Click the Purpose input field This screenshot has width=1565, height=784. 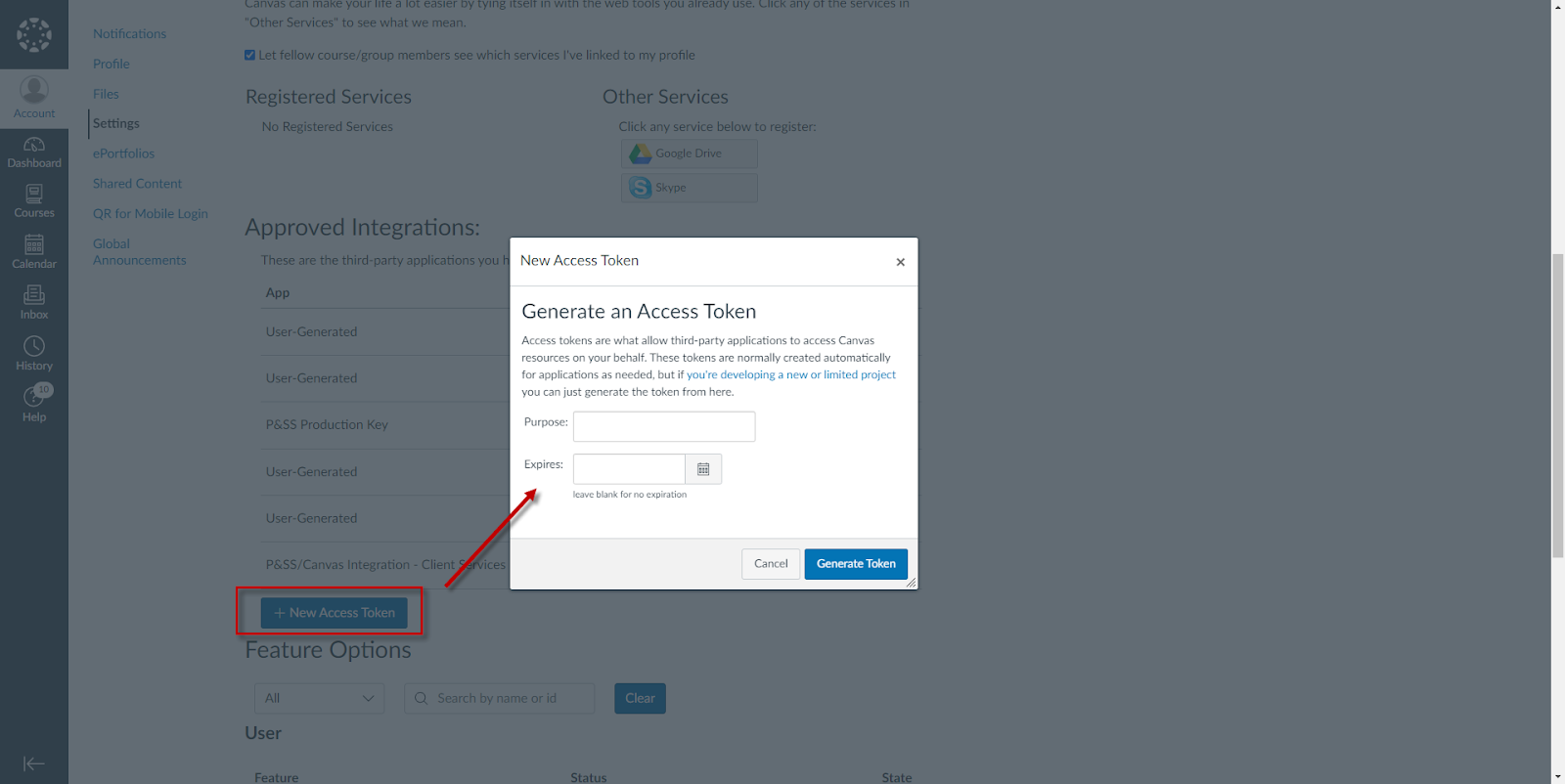(664, 426)
